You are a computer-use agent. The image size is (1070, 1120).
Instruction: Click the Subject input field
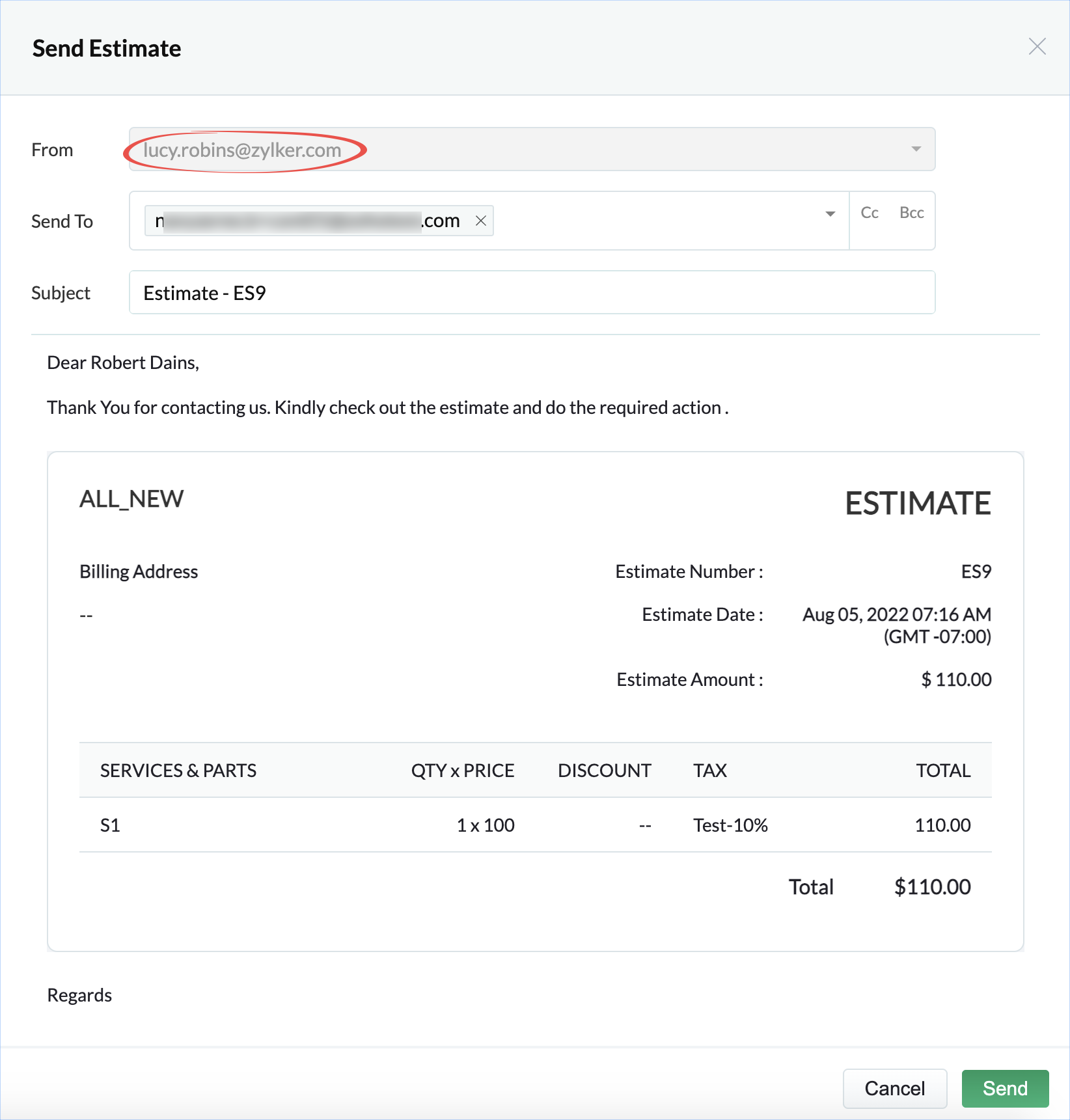click(x=532, y=293)
